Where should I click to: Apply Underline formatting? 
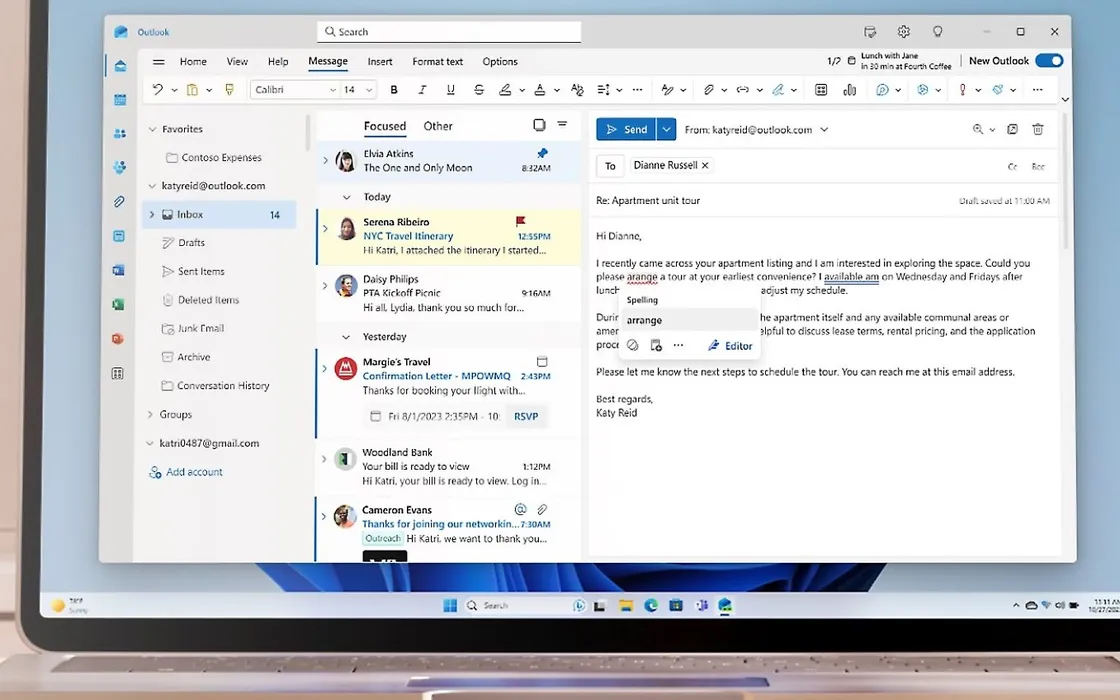point(450,89)
